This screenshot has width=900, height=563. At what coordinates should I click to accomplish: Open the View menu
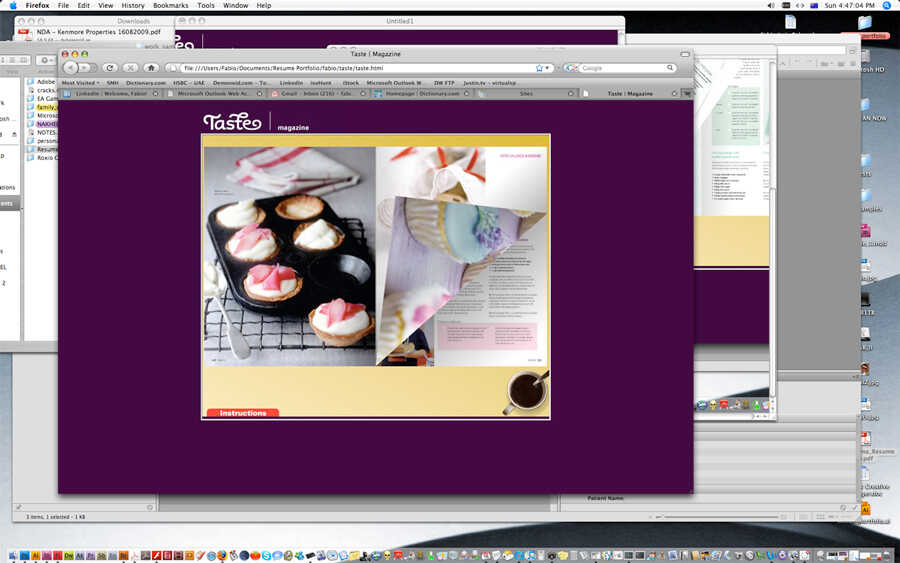click(x=106, y=5)
